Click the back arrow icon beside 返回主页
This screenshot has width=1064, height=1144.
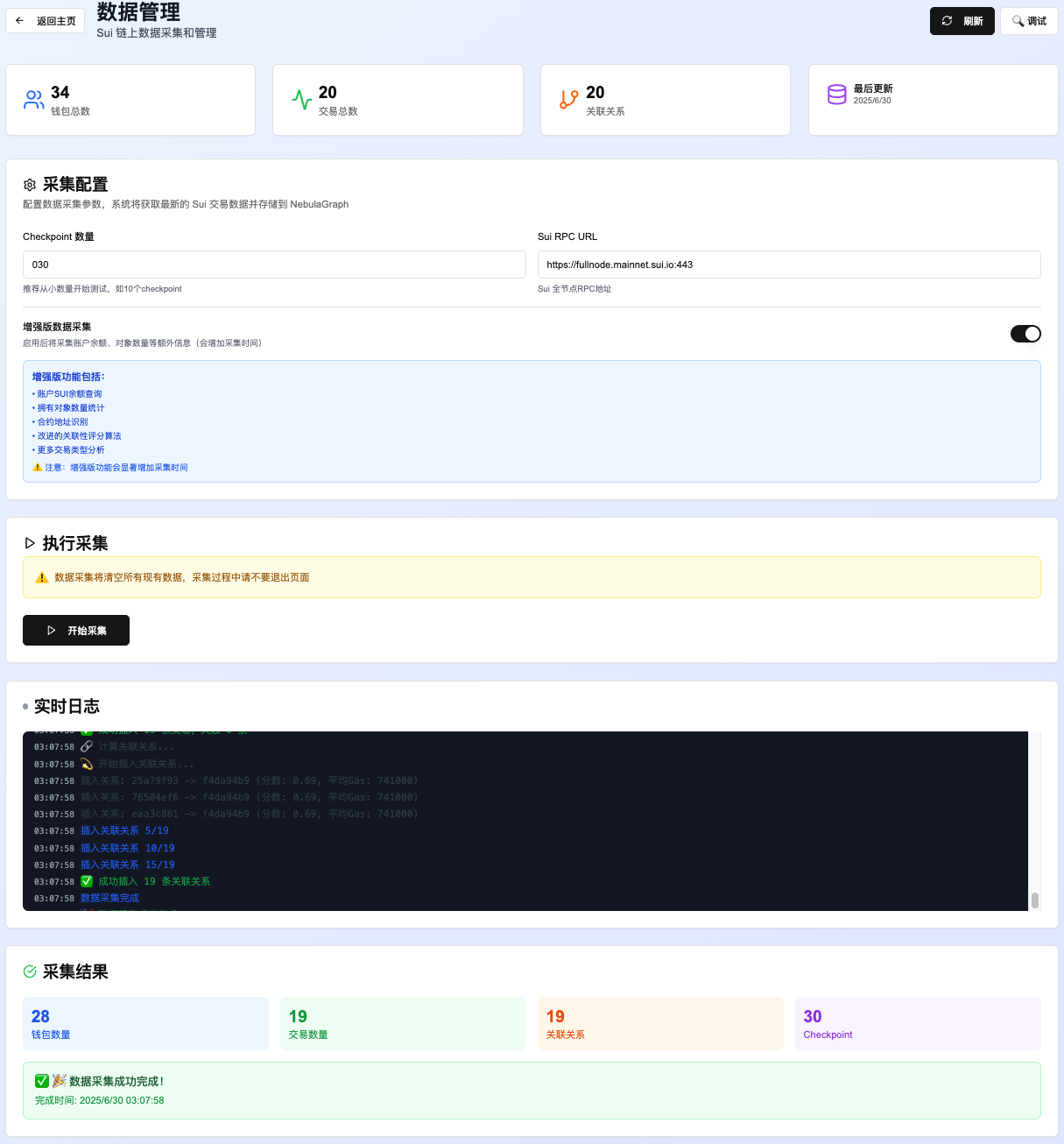(20, 20)
